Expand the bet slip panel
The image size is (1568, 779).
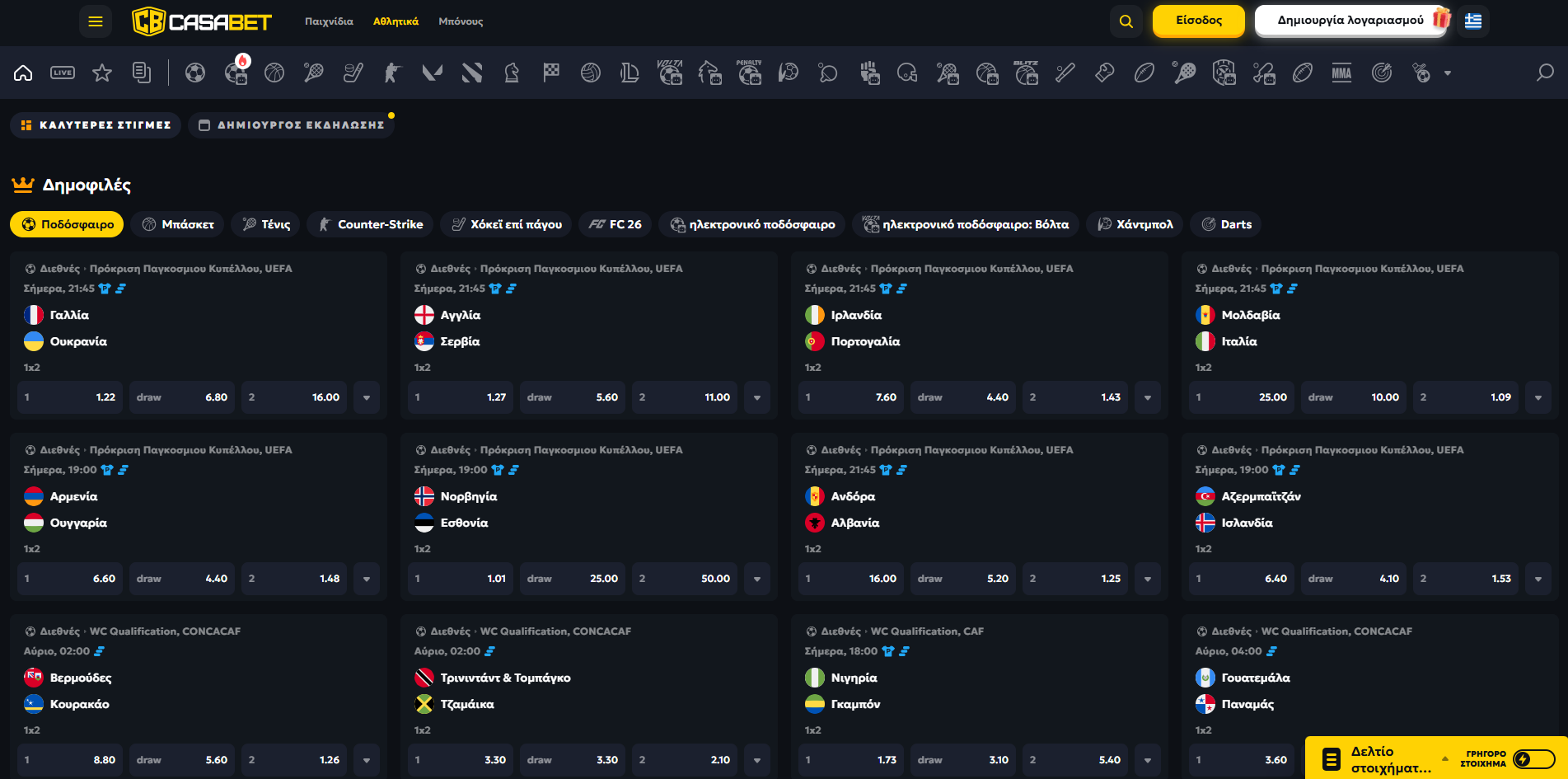(1444, 758)
